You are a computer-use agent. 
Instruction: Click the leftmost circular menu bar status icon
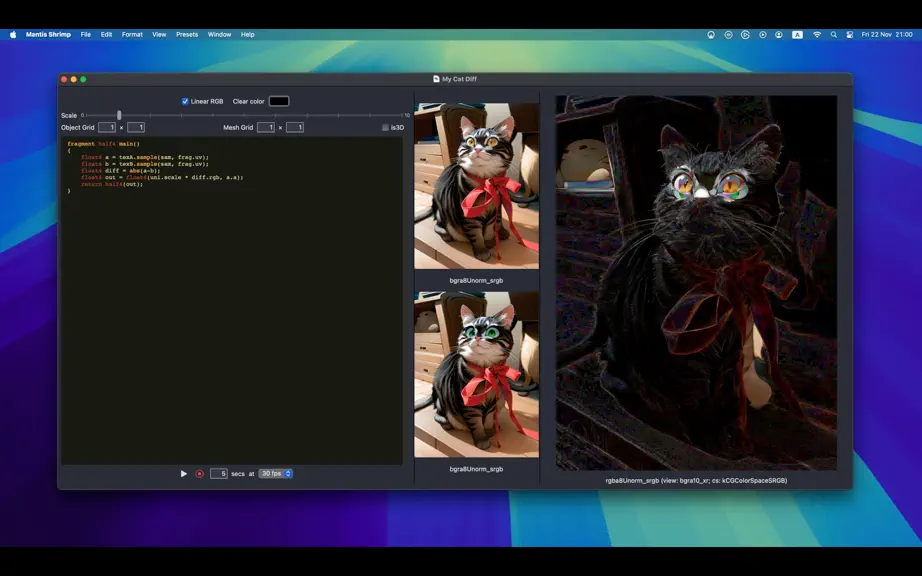[711, 35]
